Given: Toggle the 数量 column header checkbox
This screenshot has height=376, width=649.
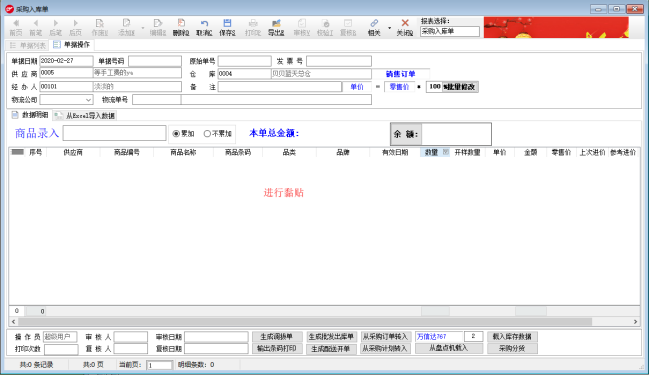Looking at the screenshot, I should pos(446,152).
